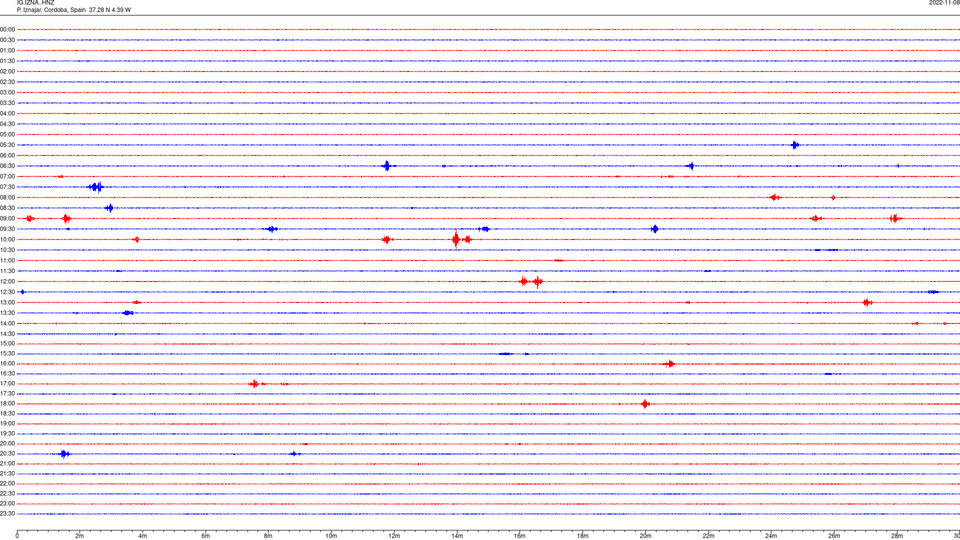Viewport: 960px width, 540px height.
Task: Click the 10m tick label on the time axis
Action: (x=331, y=536)
